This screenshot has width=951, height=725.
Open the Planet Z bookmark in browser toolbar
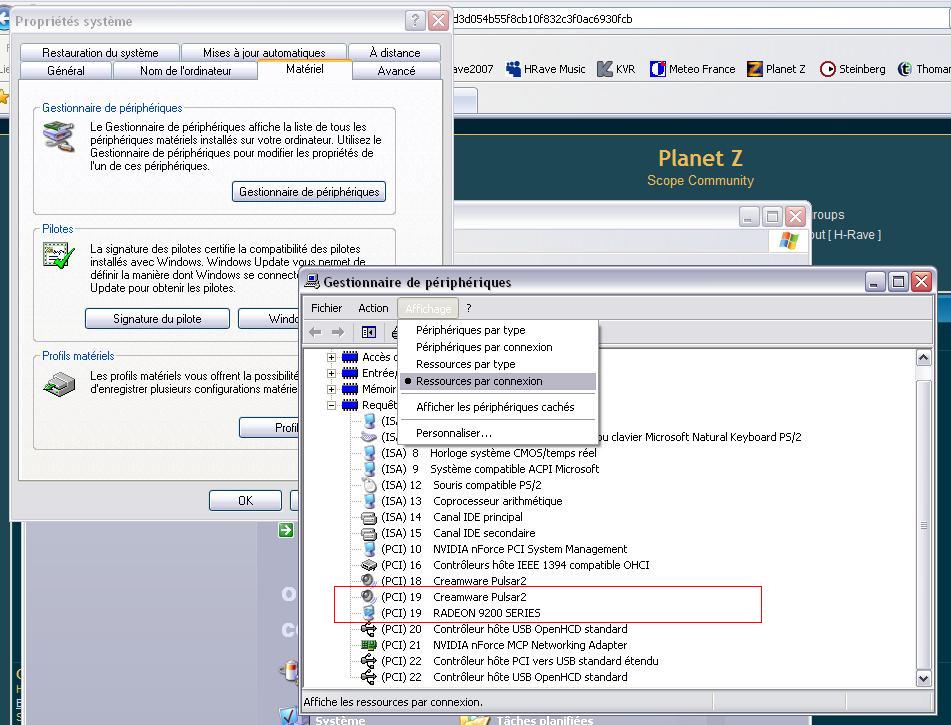(776, 69)
